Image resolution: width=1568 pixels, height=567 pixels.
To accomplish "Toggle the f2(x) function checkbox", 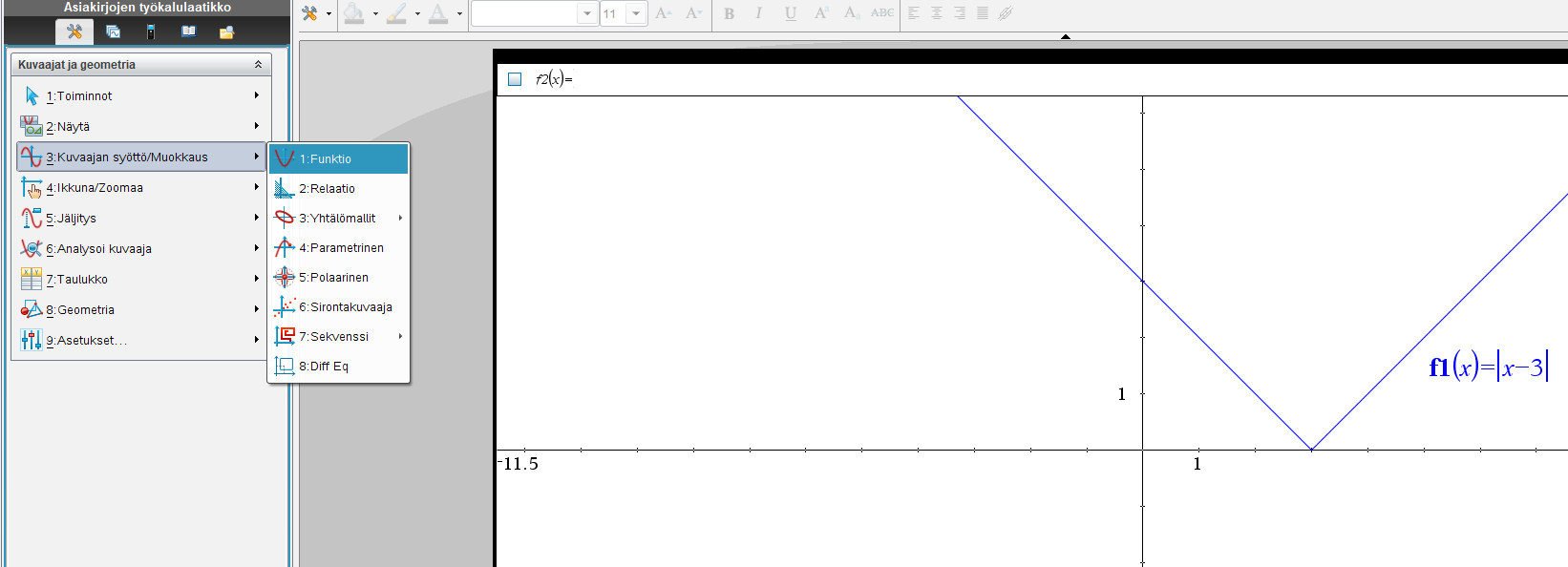I will (x=515, y=79).
